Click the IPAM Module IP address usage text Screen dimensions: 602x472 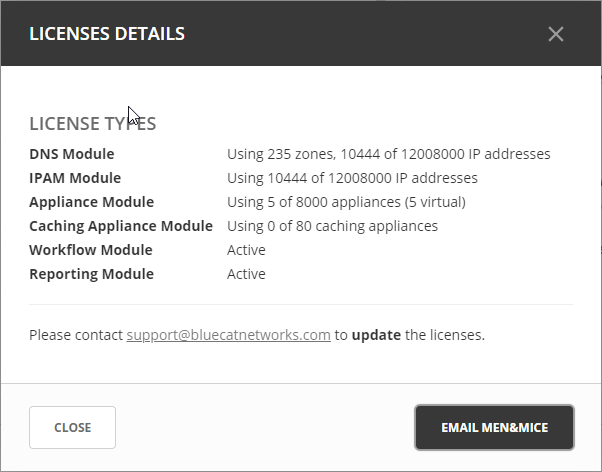[x=352, y=178]
